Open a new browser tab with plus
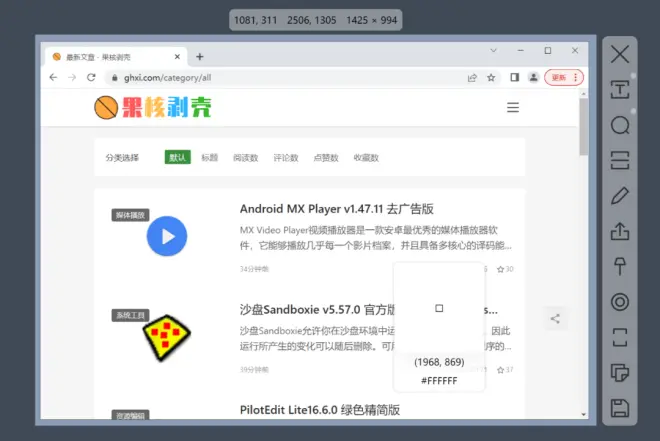The height and width of the screenshot is (441, 660). [200, 57]
